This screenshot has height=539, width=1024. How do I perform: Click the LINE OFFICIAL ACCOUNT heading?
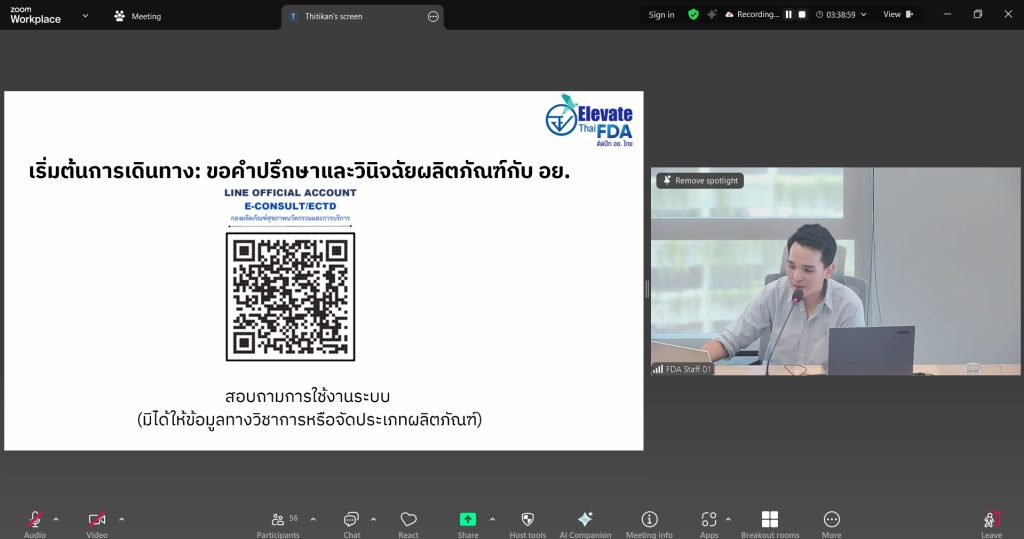pos(291,193)
